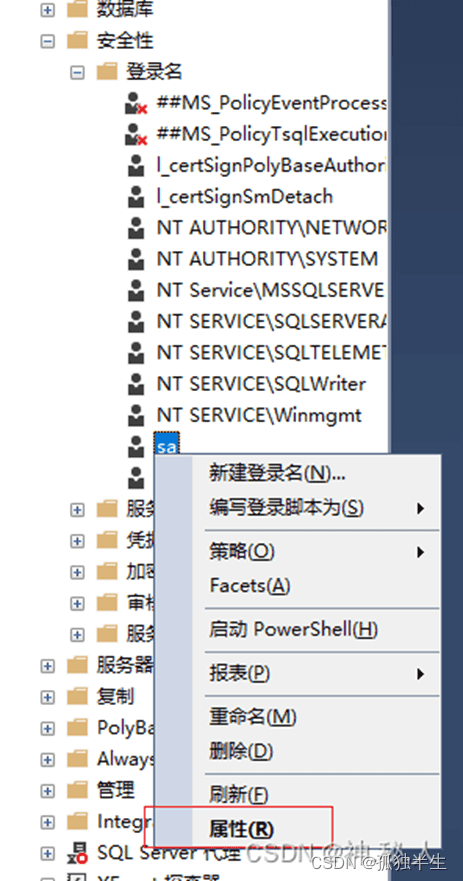Click the SQL Server Agent icon
The image size is (463, 881).
coord(78,853)
